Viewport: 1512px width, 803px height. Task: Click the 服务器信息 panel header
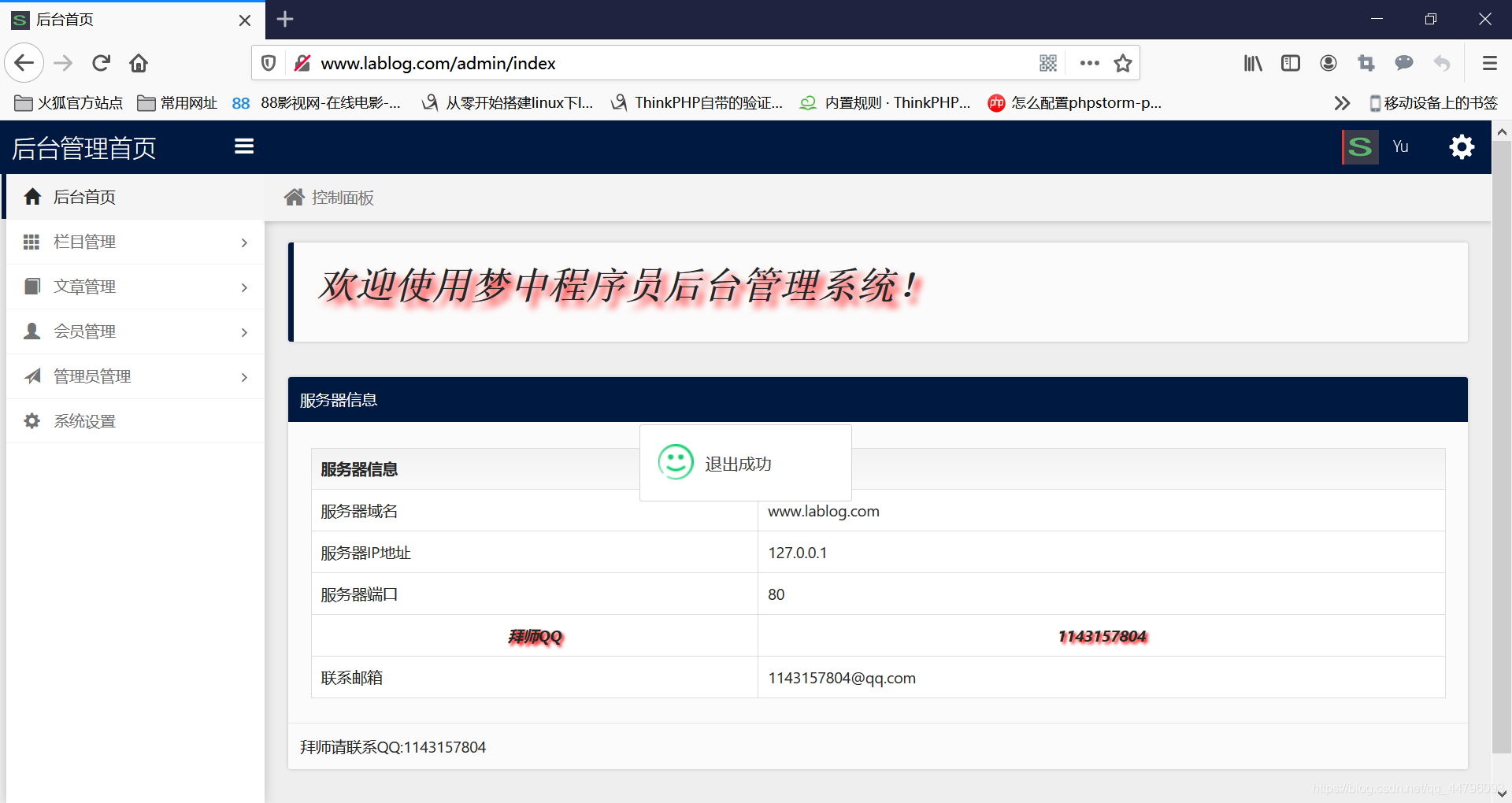pos(877,400)
